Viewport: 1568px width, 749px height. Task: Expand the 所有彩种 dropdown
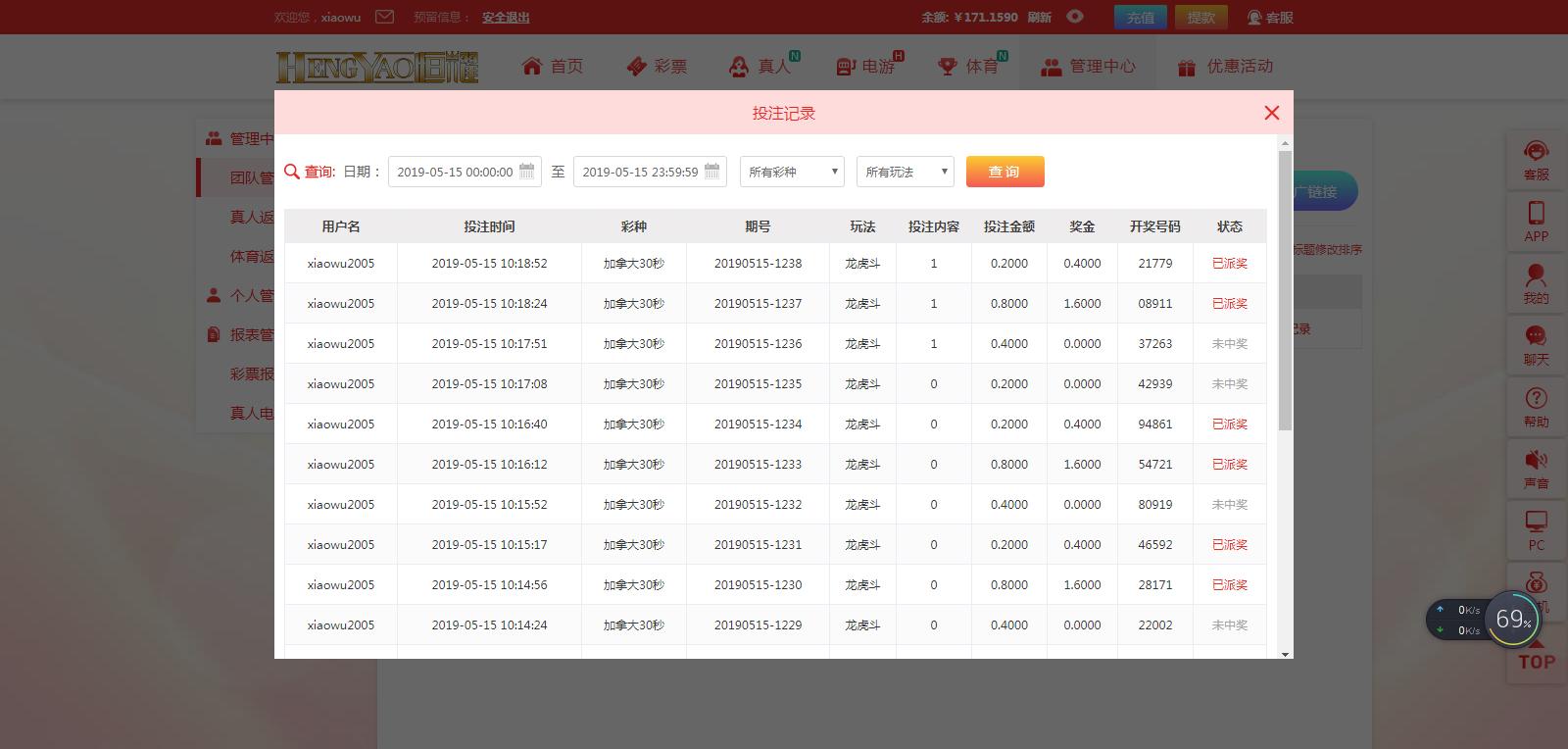tap(792, 172)
